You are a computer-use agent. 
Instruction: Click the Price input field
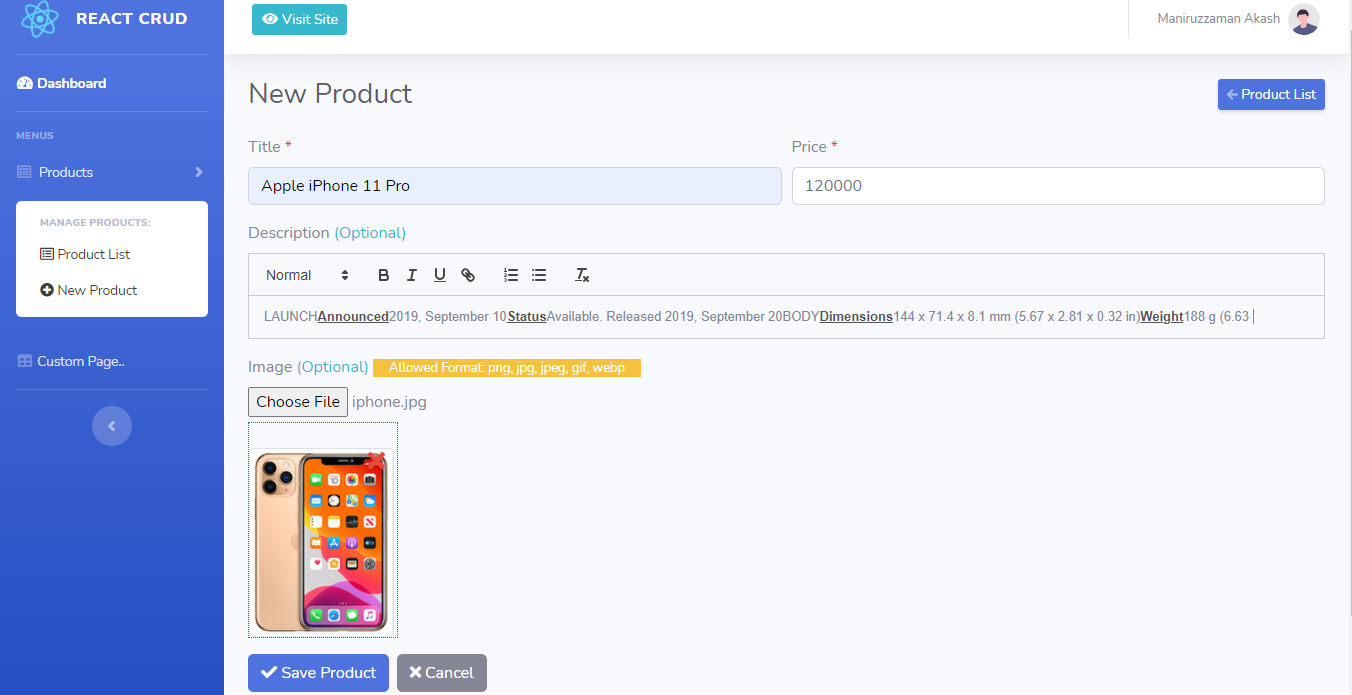coord(1057,186)
